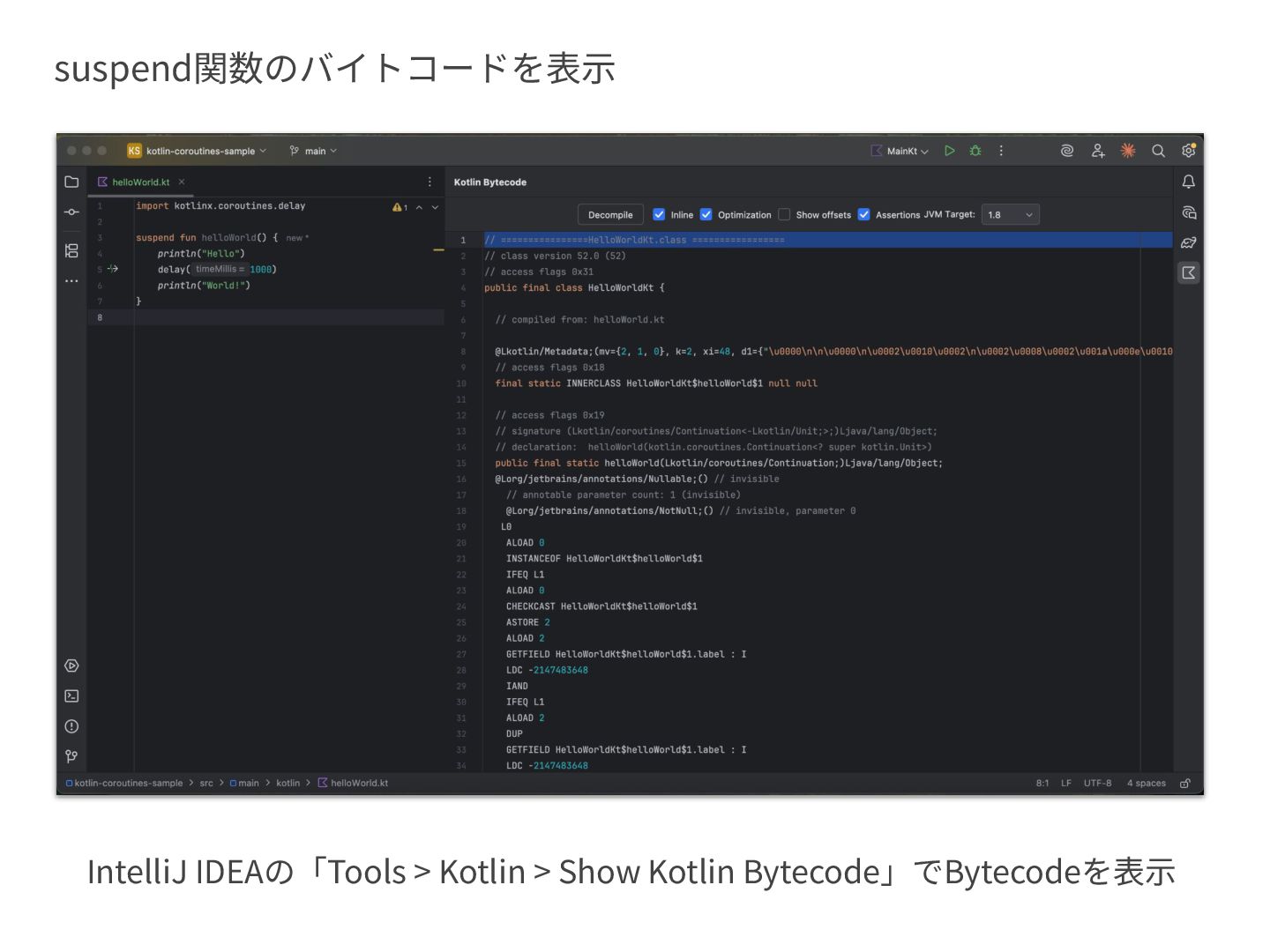This screenshot has height=952, width=1270.
Task: Run MainKt with the green play icon
Action: (x=950, y=151)
